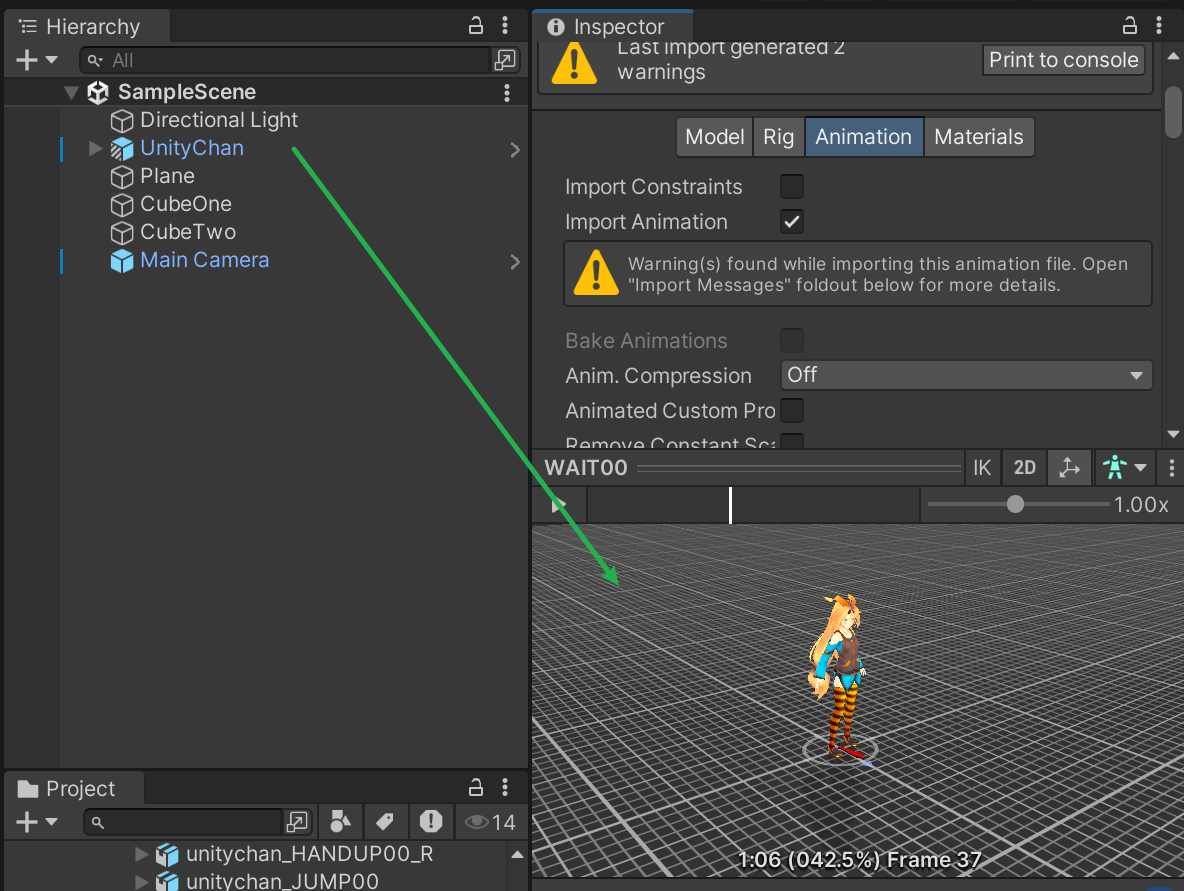Viewport: 1184px width, 891px height.
Task: Toggle hidden packages visibility count
Action: (490, 822)
